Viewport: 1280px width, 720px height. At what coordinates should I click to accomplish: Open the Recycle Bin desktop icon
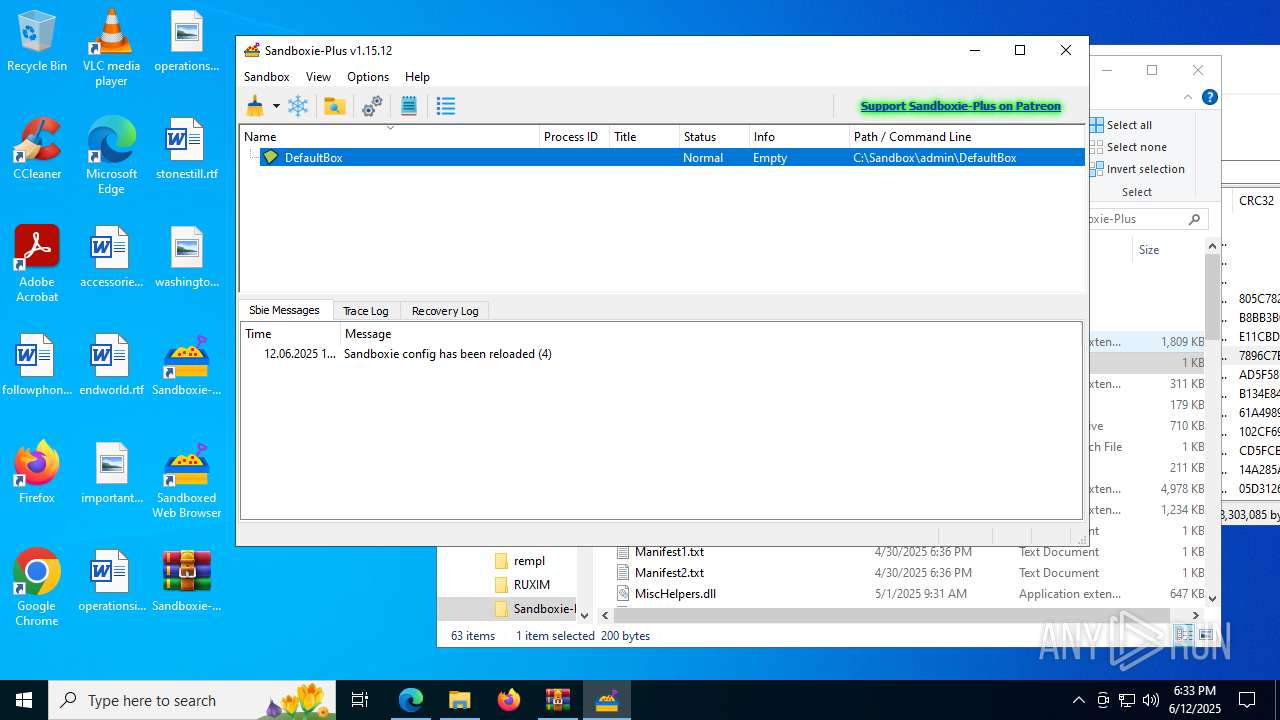[37, 42]
